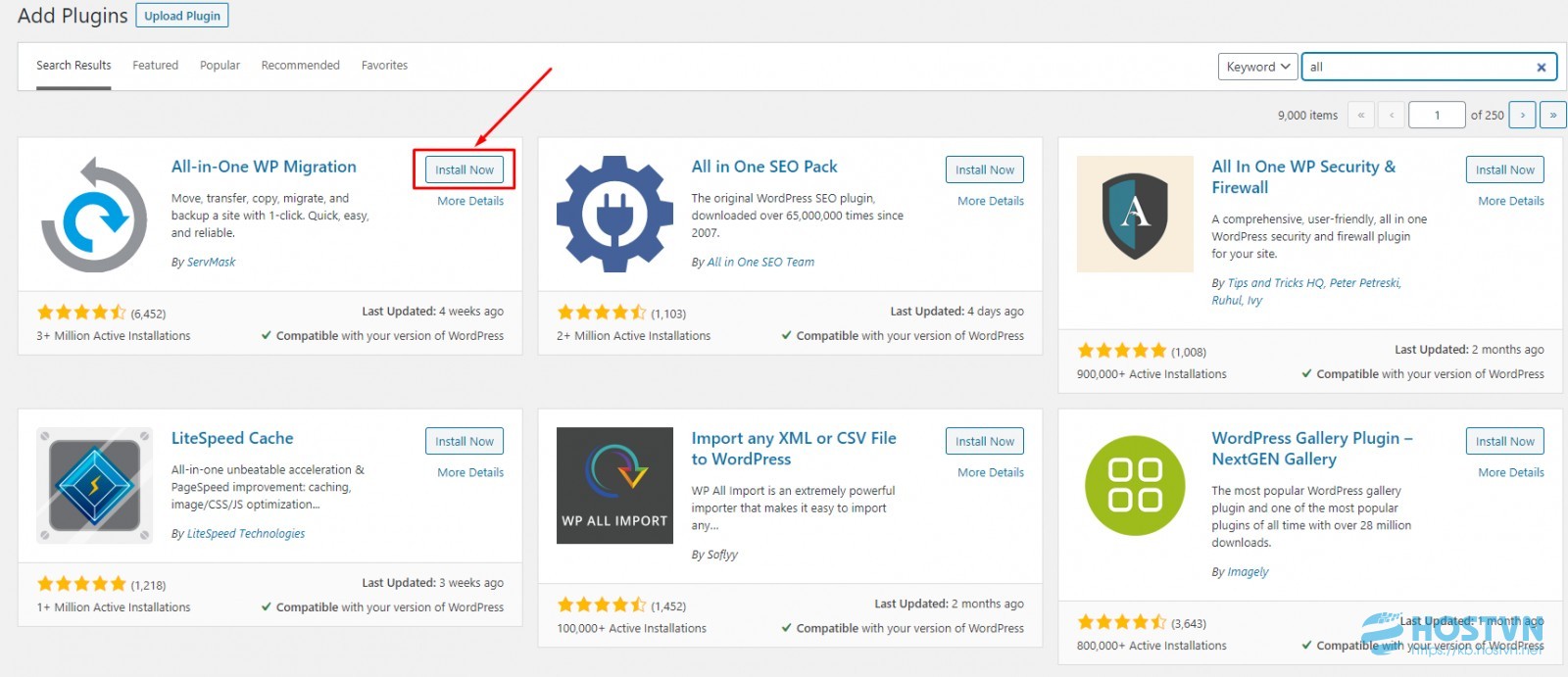Click the Imagely author link
Screen dimensions: 1568x677
[1248, 572]
